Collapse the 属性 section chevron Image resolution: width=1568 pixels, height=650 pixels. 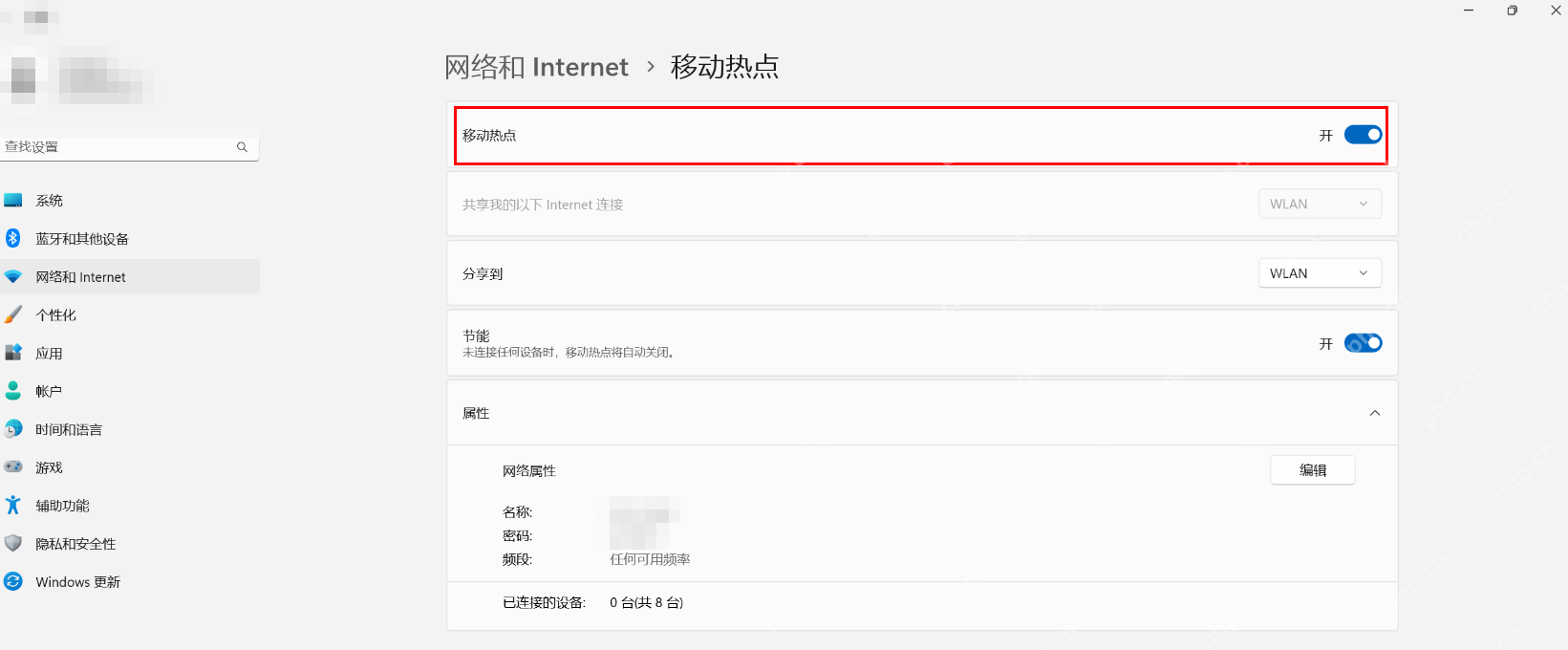(x=1375, y=413)
